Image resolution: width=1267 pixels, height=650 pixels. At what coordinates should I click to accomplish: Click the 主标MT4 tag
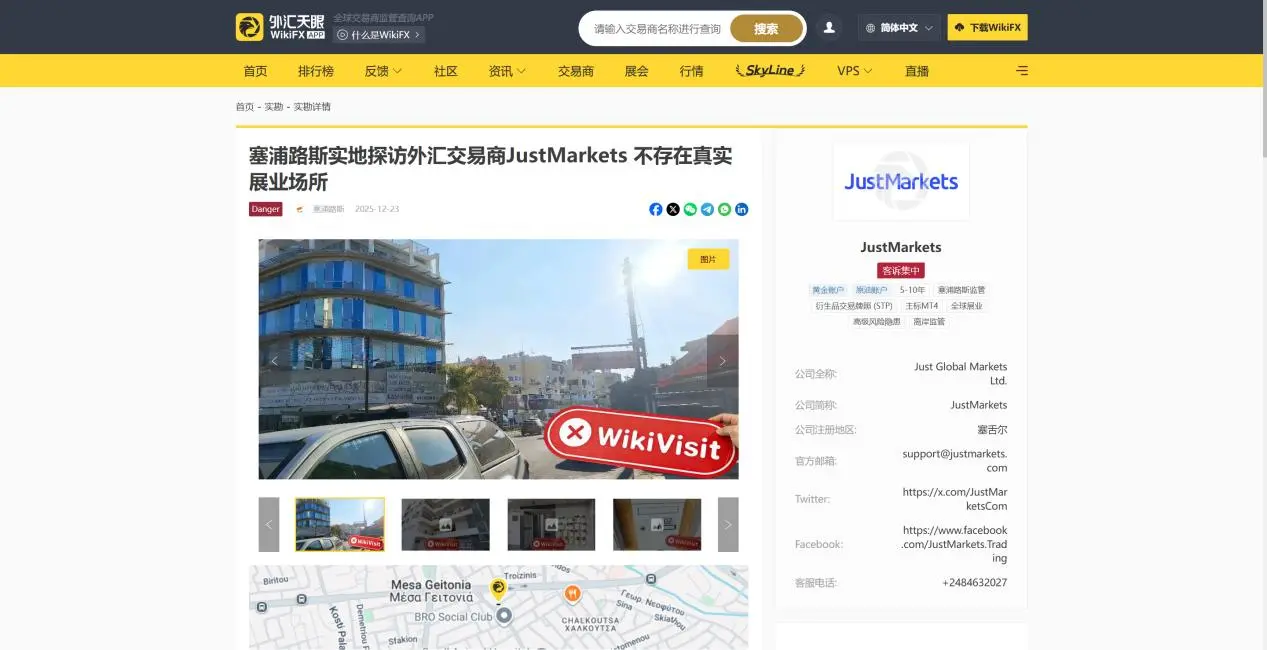922,306
